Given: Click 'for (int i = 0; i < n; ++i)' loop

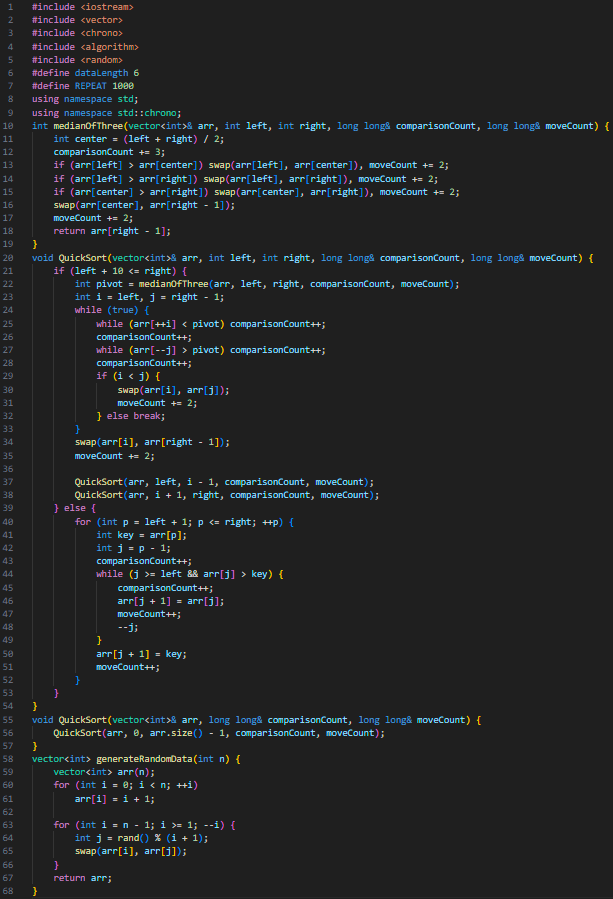Looking at the screenshot, I should click(x=126, y=785).
